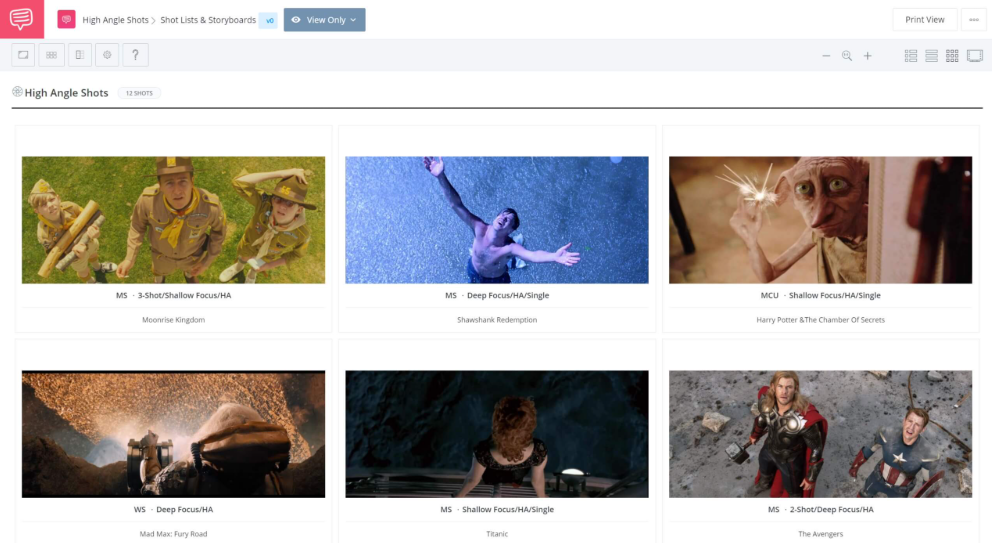Click the Moonrise Kingdom caption
The height and width of the screenshot is (543, 992).
click(173, 320)
